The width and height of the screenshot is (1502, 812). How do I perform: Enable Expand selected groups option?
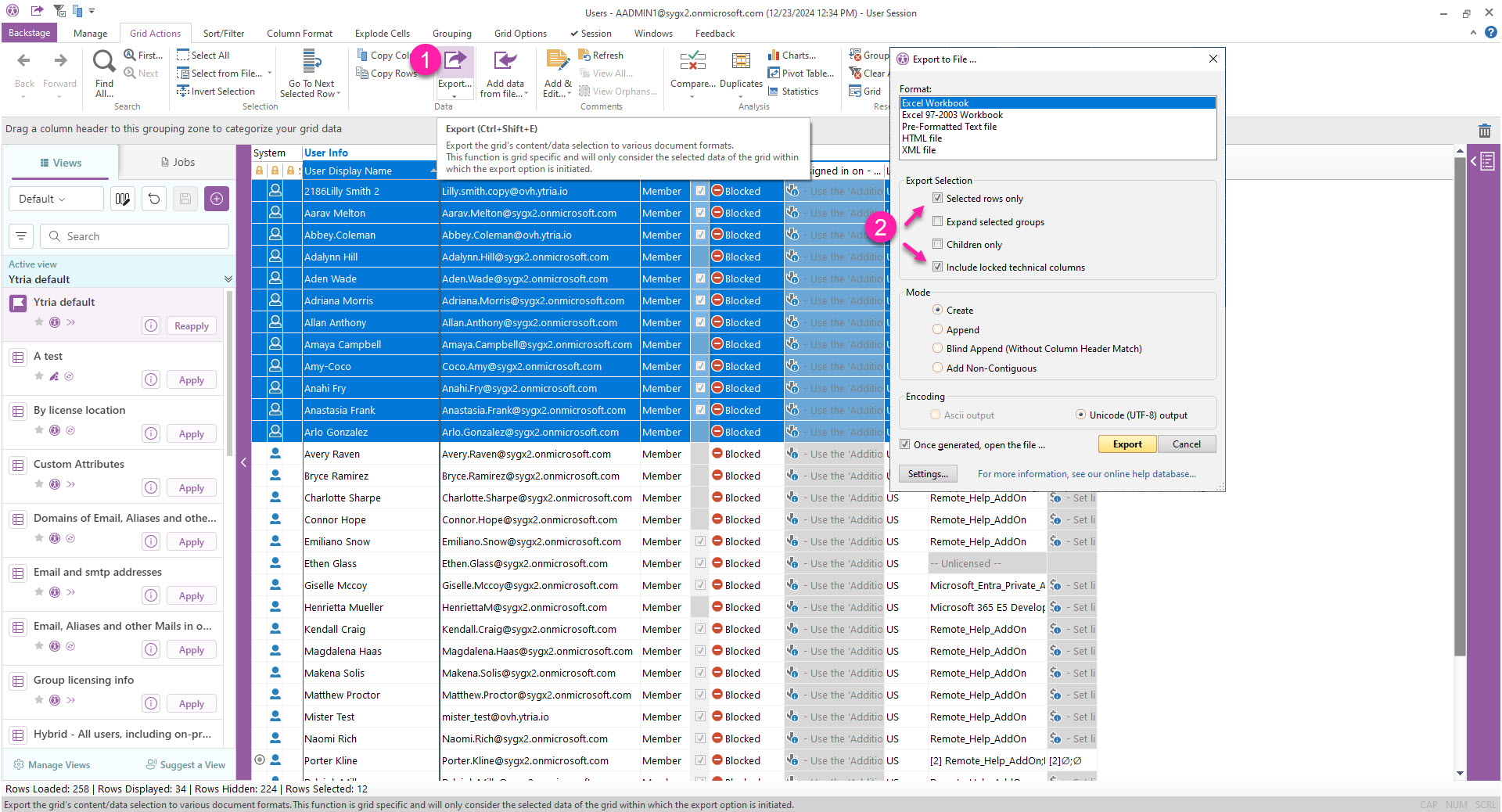(x=937, y=221)
